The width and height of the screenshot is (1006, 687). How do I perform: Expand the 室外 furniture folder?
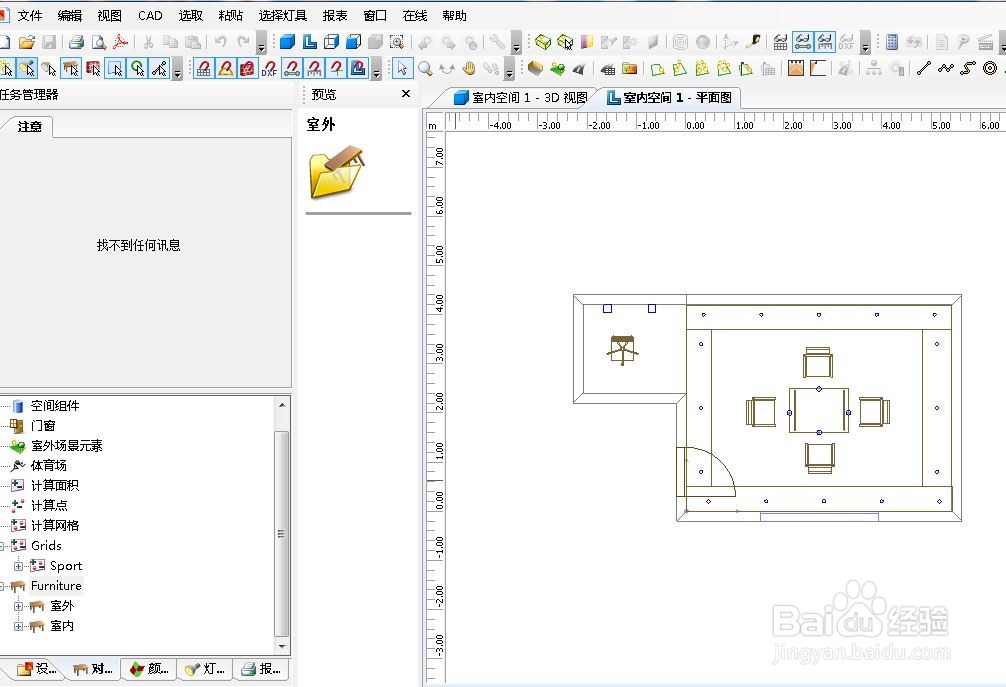19,606
